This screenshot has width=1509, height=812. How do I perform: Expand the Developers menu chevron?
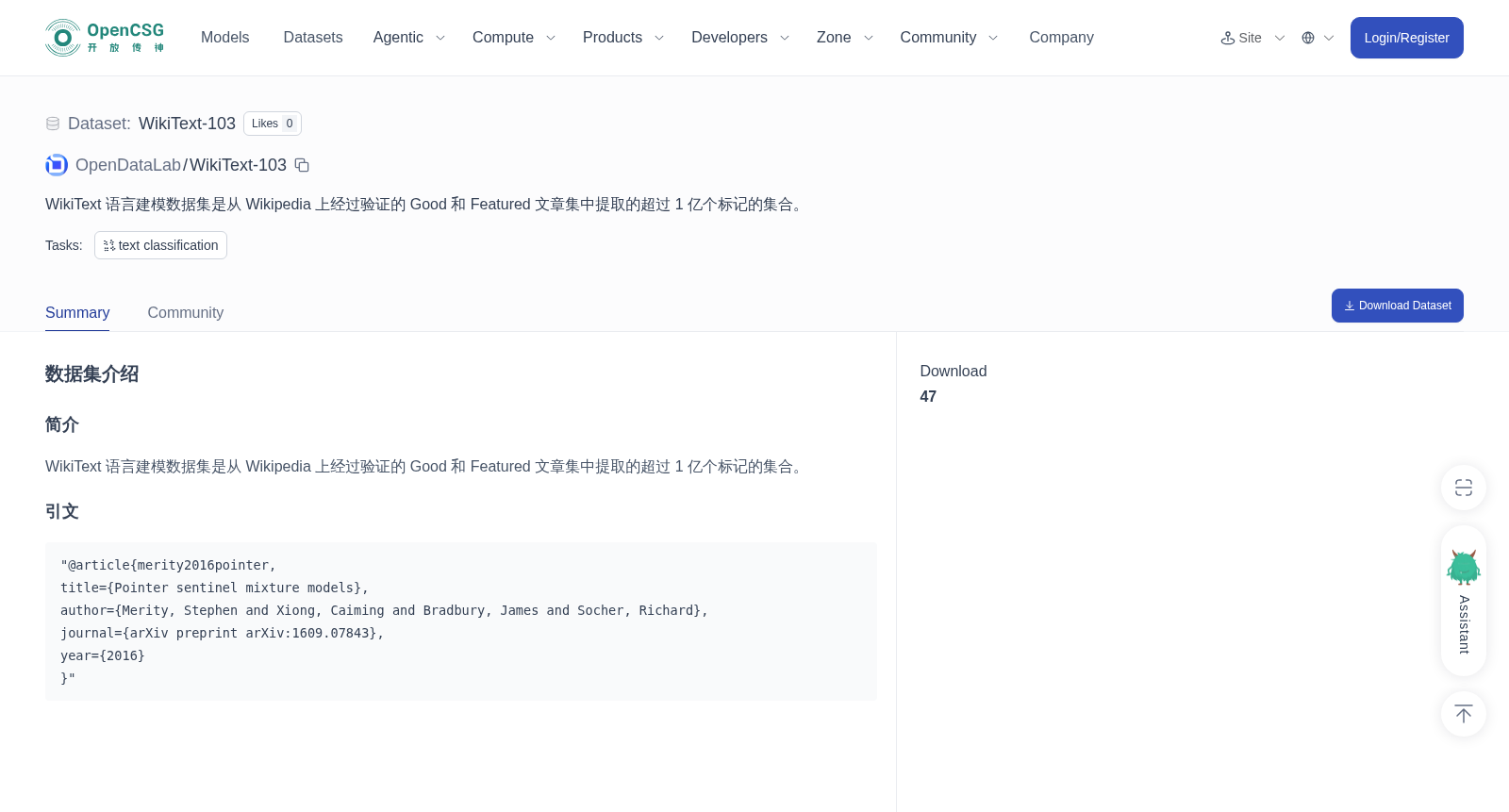point(785,38)
